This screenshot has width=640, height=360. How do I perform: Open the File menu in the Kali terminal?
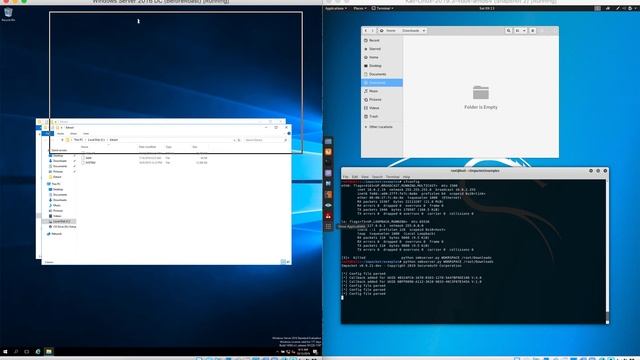(x=346, y=177)
